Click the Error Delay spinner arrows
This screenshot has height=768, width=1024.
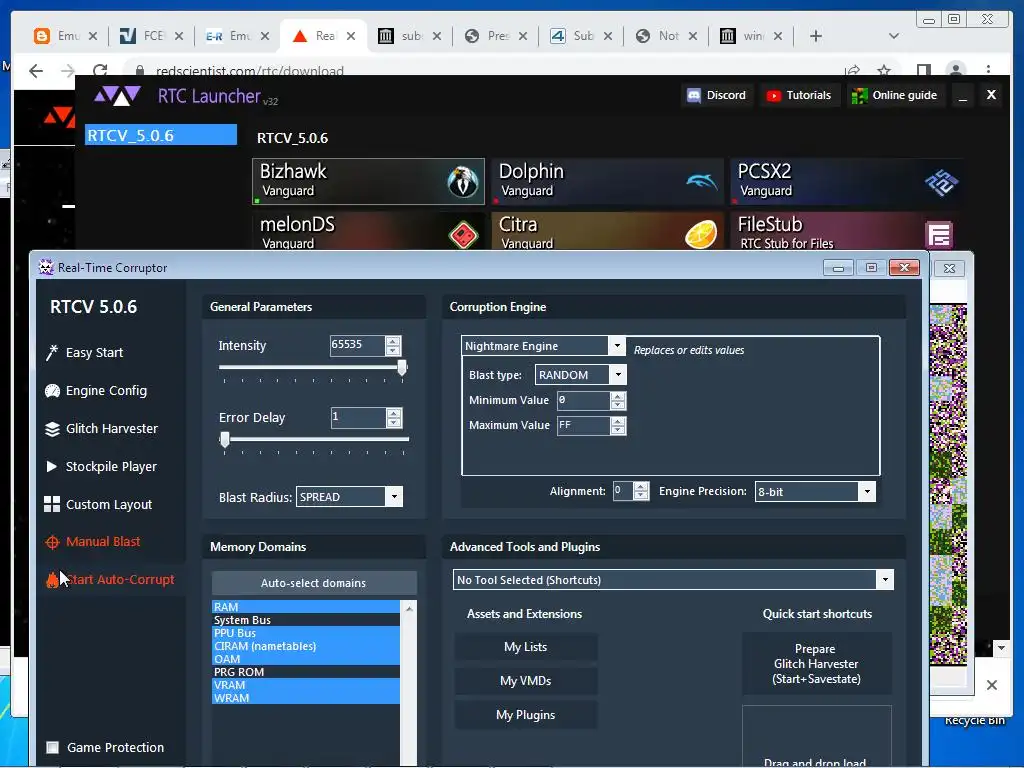point(394,418)
